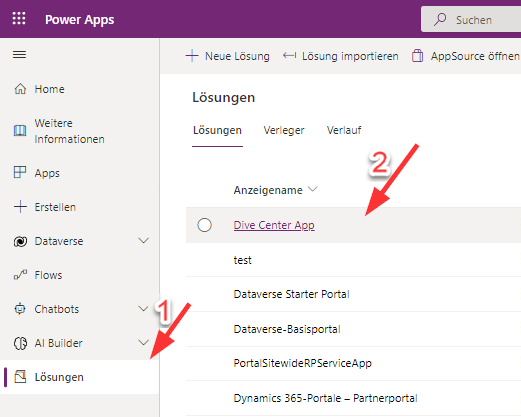521x417 pixels.
Task: Click the Power Apps title
Action: (x=80, y=20)
